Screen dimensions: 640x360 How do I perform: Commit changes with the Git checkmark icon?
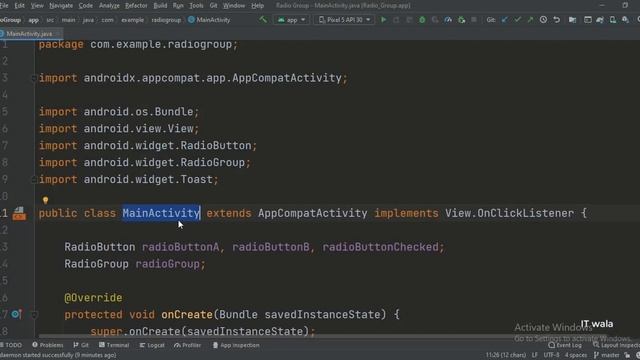[518, 20]
